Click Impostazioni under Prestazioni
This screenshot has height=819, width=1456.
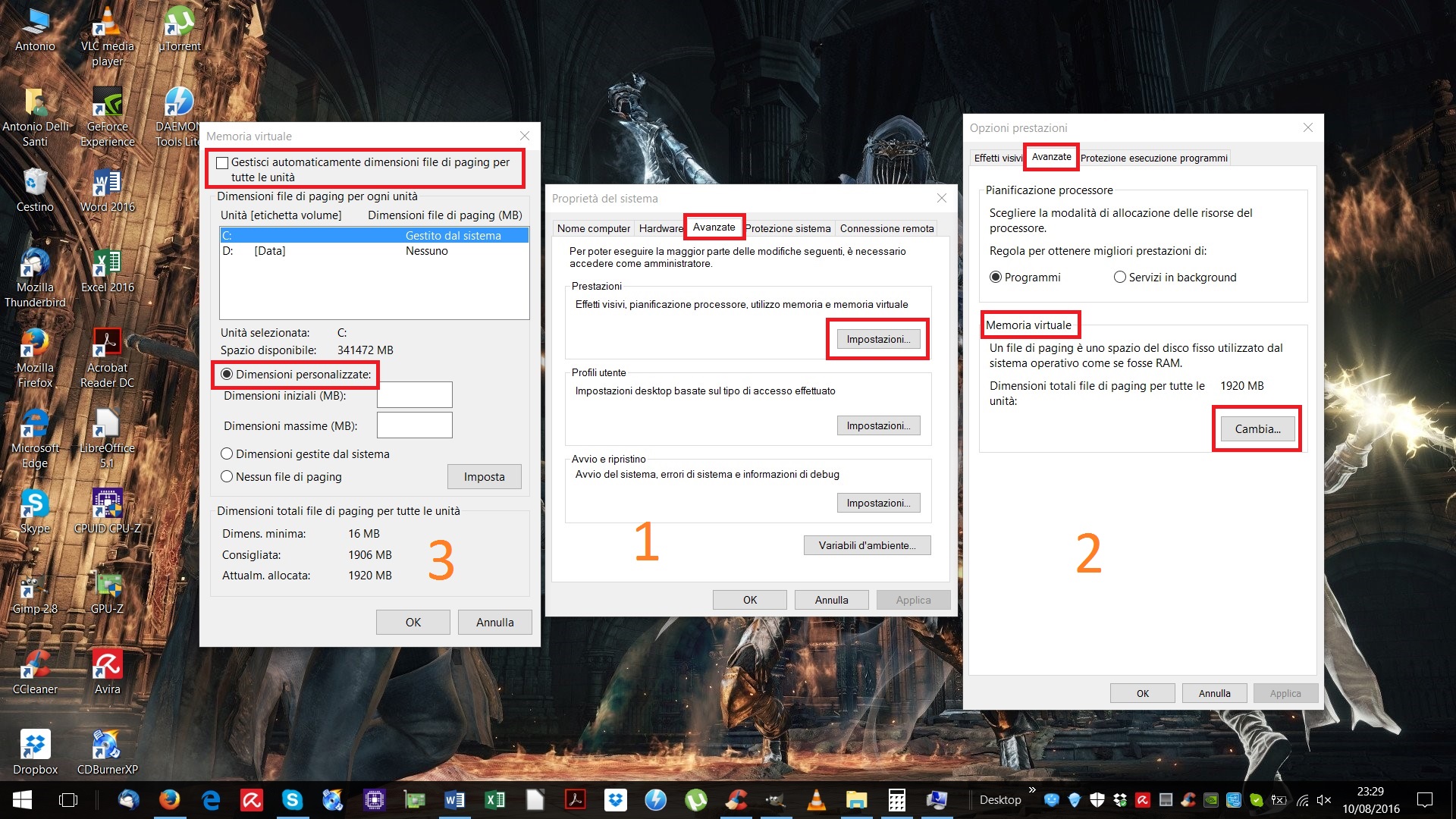(878, 339)
